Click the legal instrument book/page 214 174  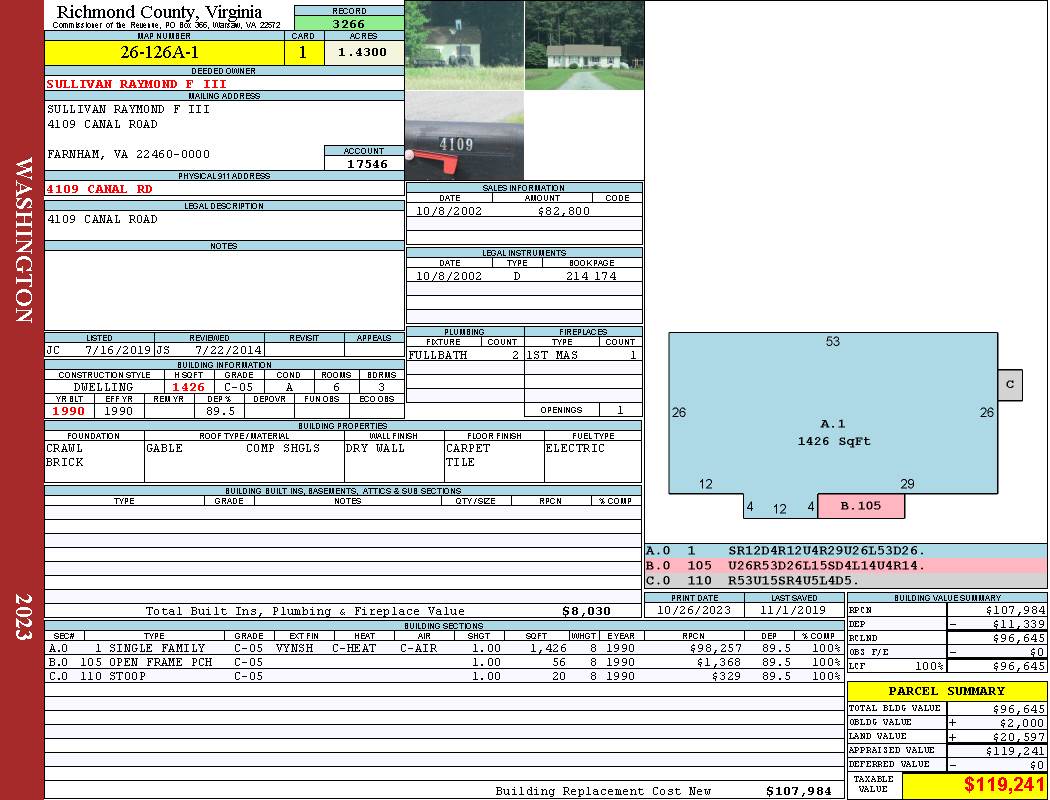[591, 276]
